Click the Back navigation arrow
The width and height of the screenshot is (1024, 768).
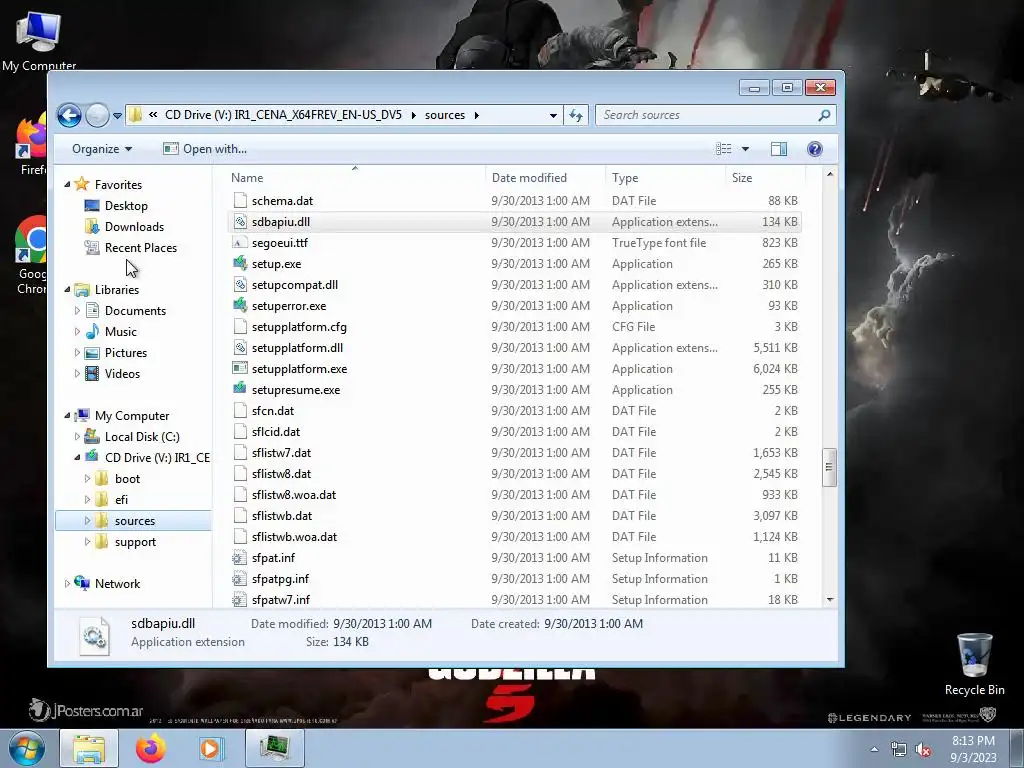(x=69, y=116)
